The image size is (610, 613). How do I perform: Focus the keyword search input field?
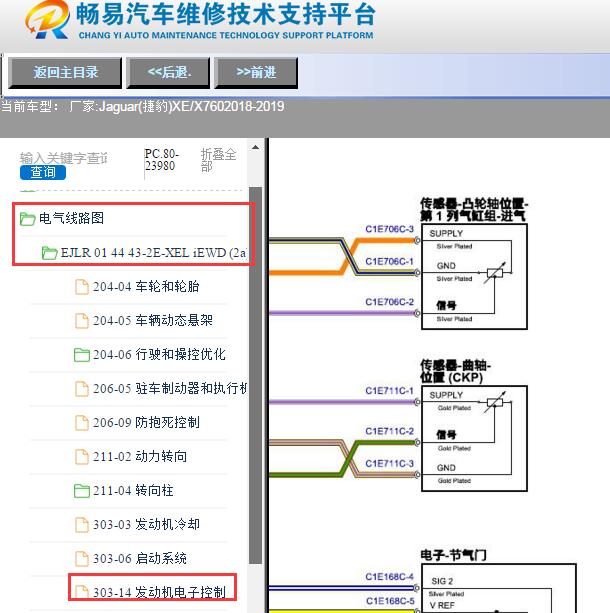[63, 158]
